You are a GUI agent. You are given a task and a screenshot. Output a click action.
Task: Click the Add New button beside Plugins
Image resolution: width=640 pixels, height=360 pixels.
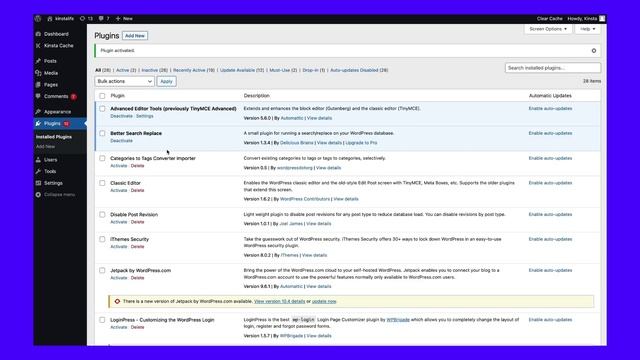point(135,36)
